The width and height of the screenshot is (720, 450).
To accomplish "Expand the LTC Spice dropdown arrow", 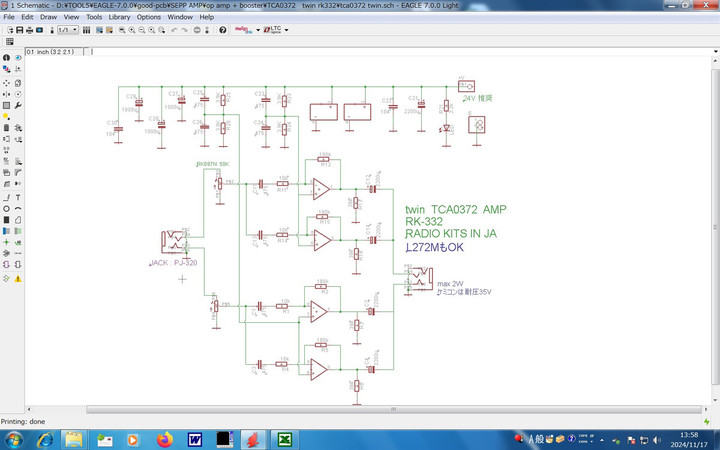I will click(x=287, y=30).
